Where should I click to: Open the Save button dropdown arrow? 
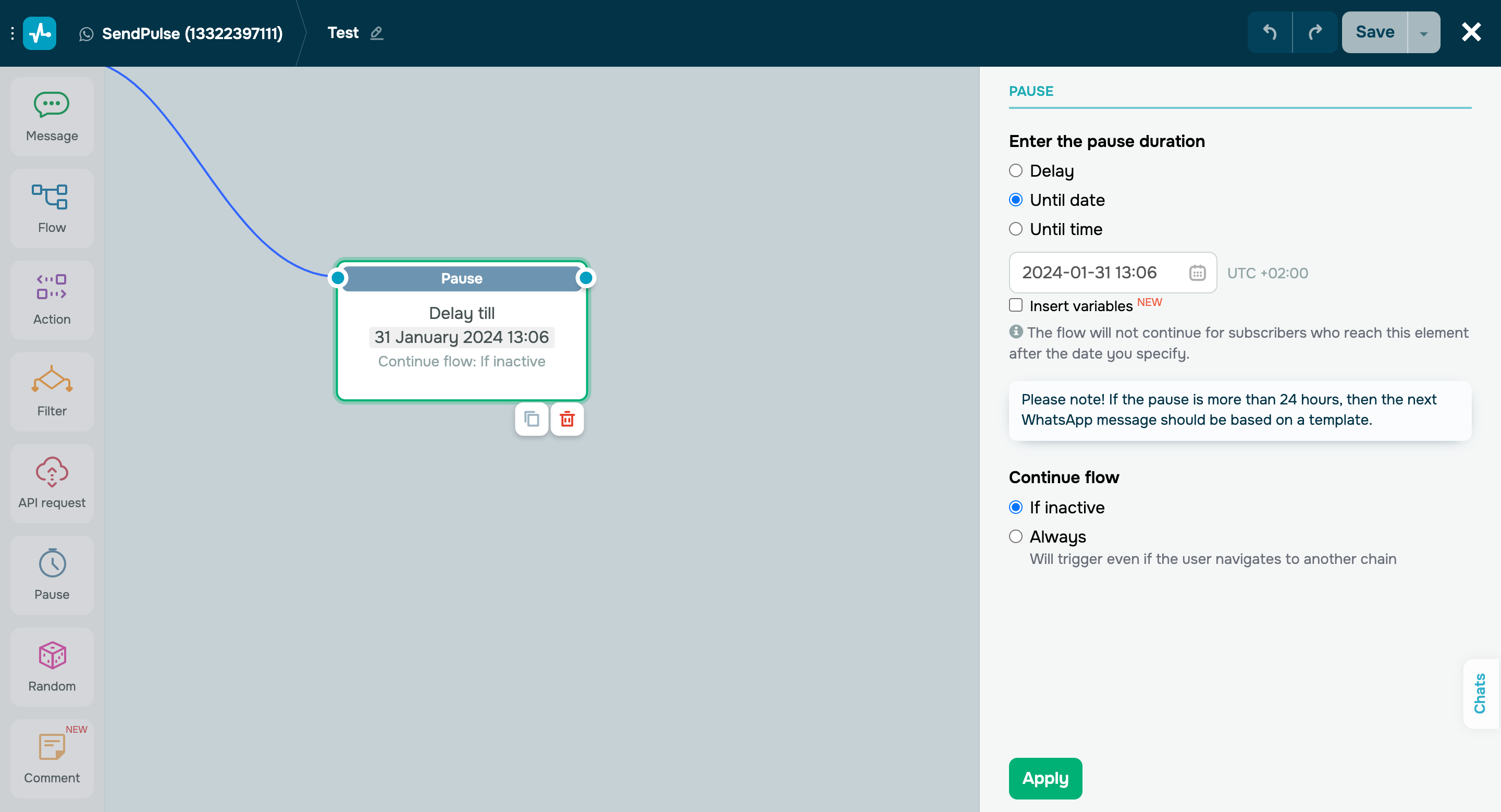1423,33
